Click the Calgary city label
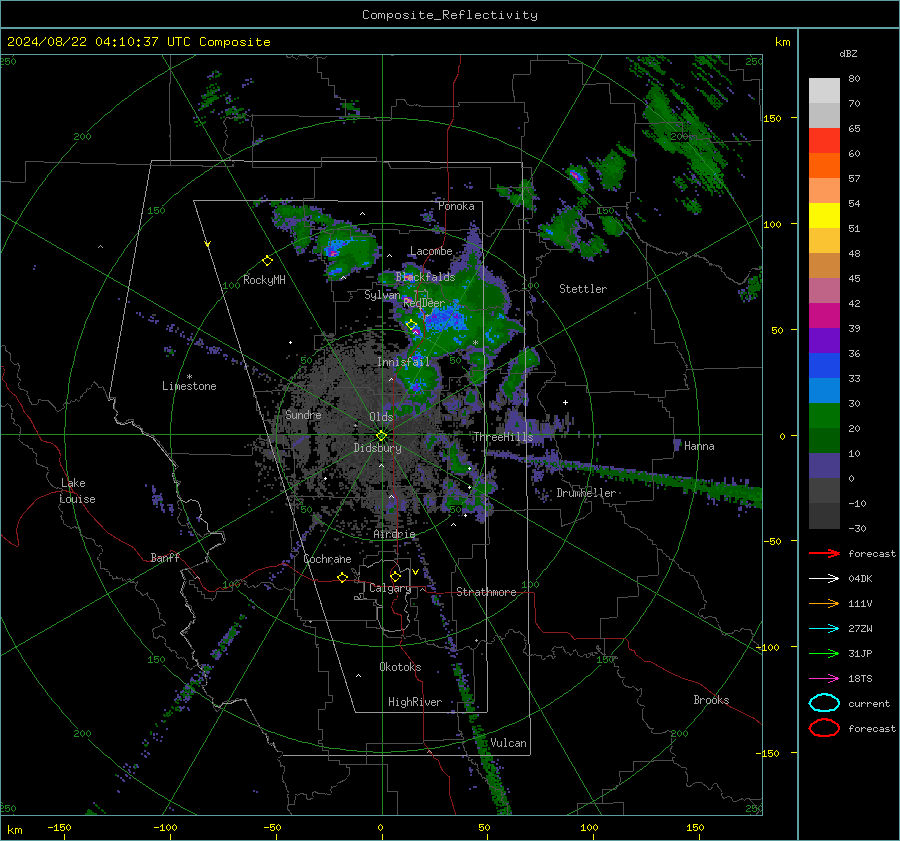900x841 pixels. click(x=390, y=588)
